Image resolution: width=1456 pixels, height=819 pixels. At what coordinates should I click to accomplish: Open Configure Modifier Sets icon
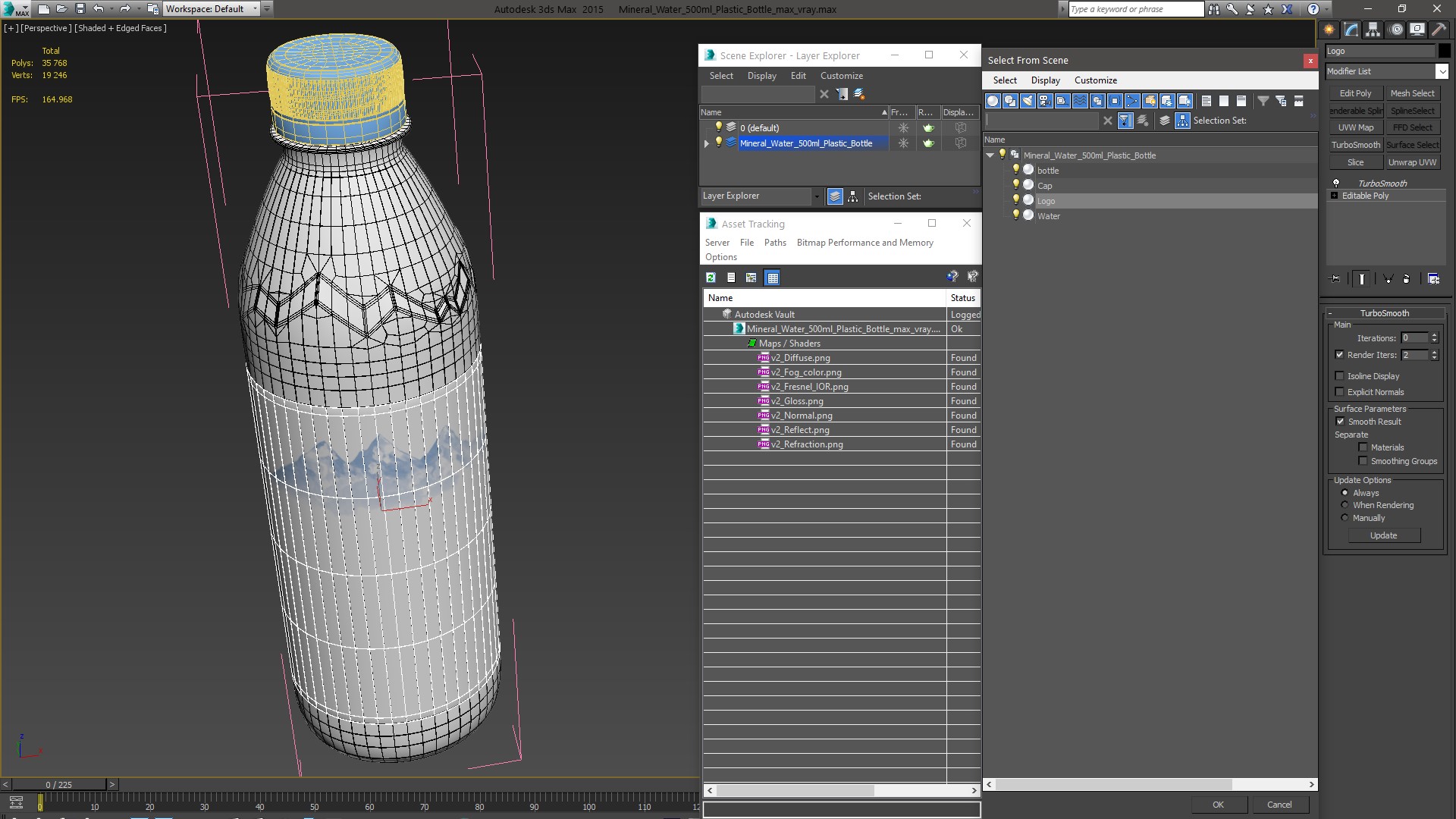pos(1433,279)
